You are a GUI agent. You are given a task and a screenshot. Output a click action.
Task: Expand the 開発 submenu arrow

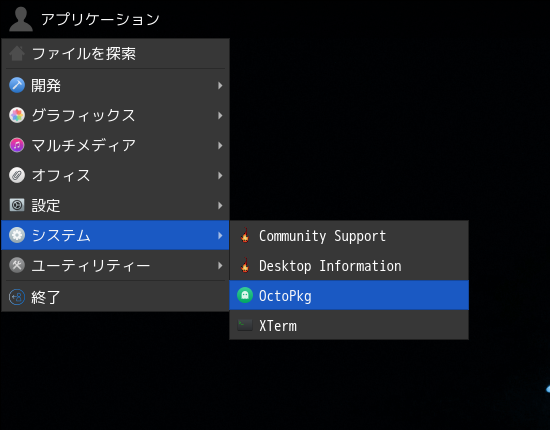coord(220,85)
